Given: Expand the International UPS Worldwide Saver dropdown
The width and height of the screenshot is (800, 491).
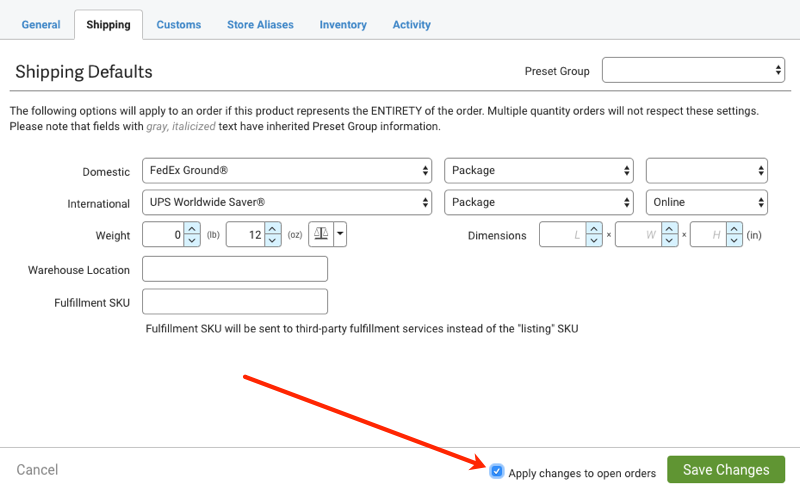Looking at the screenshot, I should (286, 202).
